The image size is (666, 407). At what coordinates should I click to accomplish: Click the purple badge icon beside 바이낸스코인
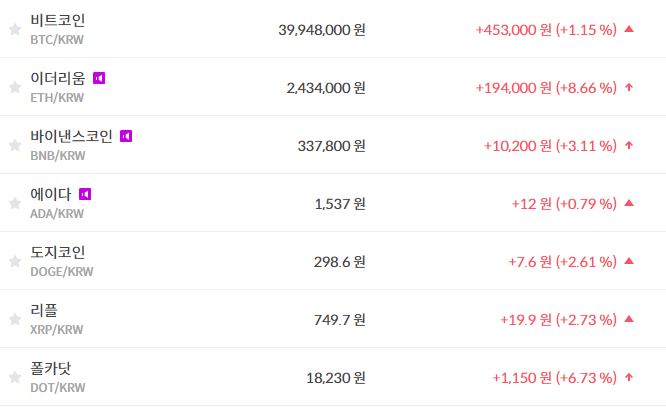pos(126,135)
